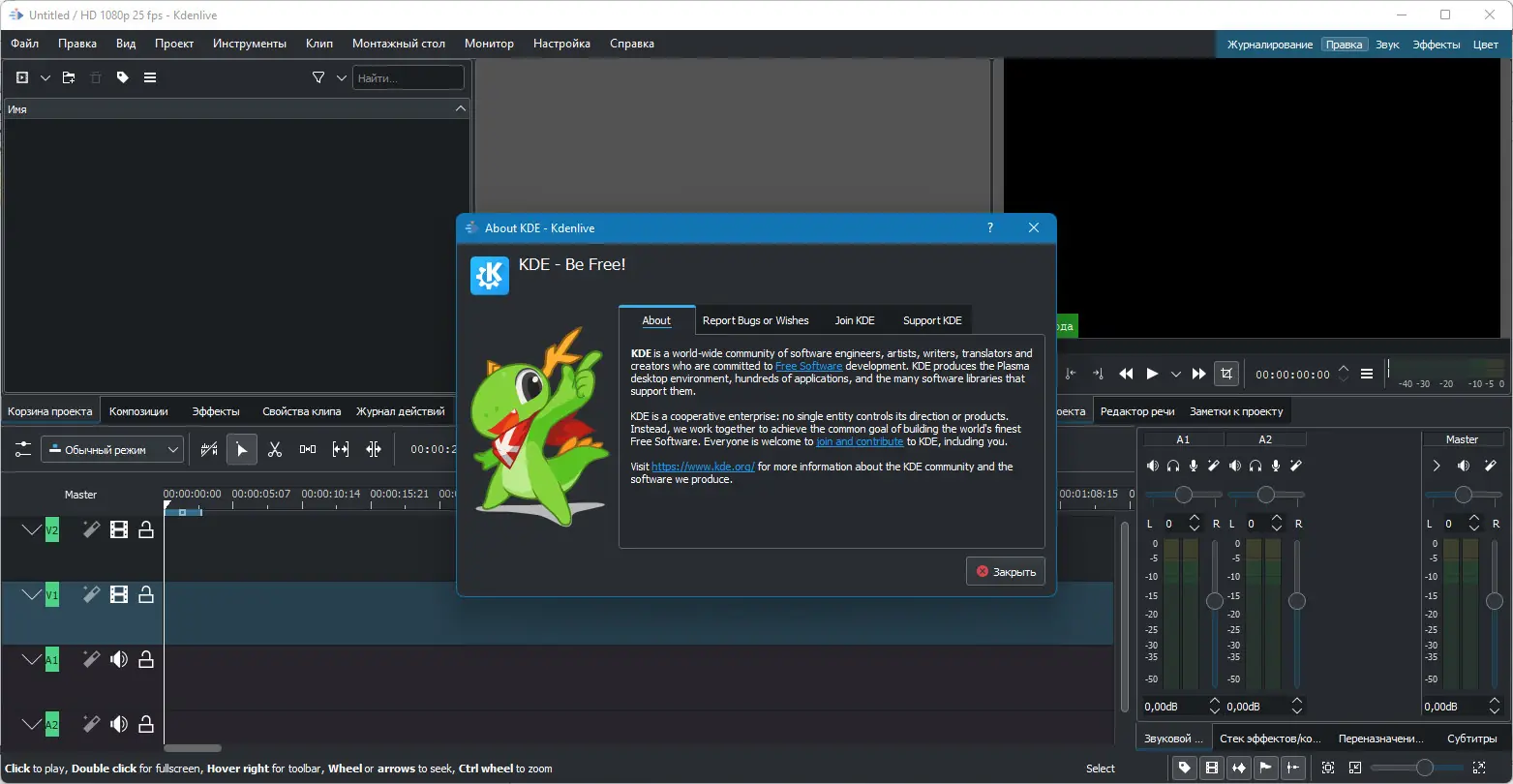The image size is (1513, 784).
Task: Play the project monitor
Action: [1152, 374]
